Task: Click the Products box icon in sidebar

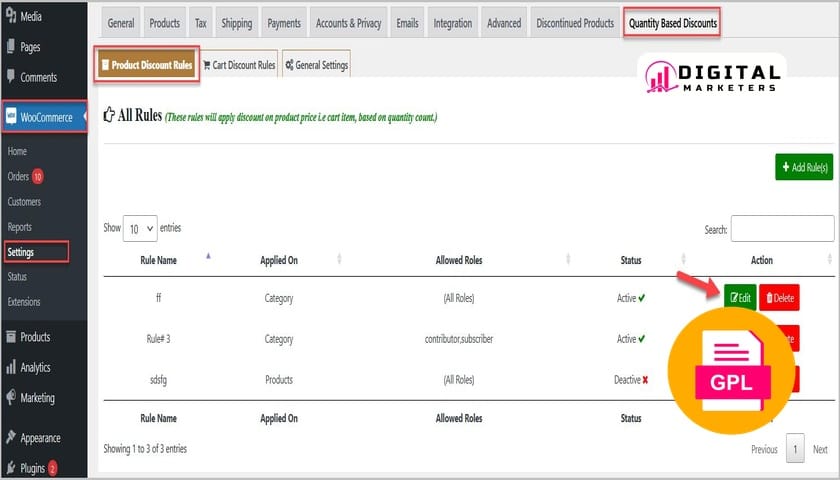Action: point(10,337)
